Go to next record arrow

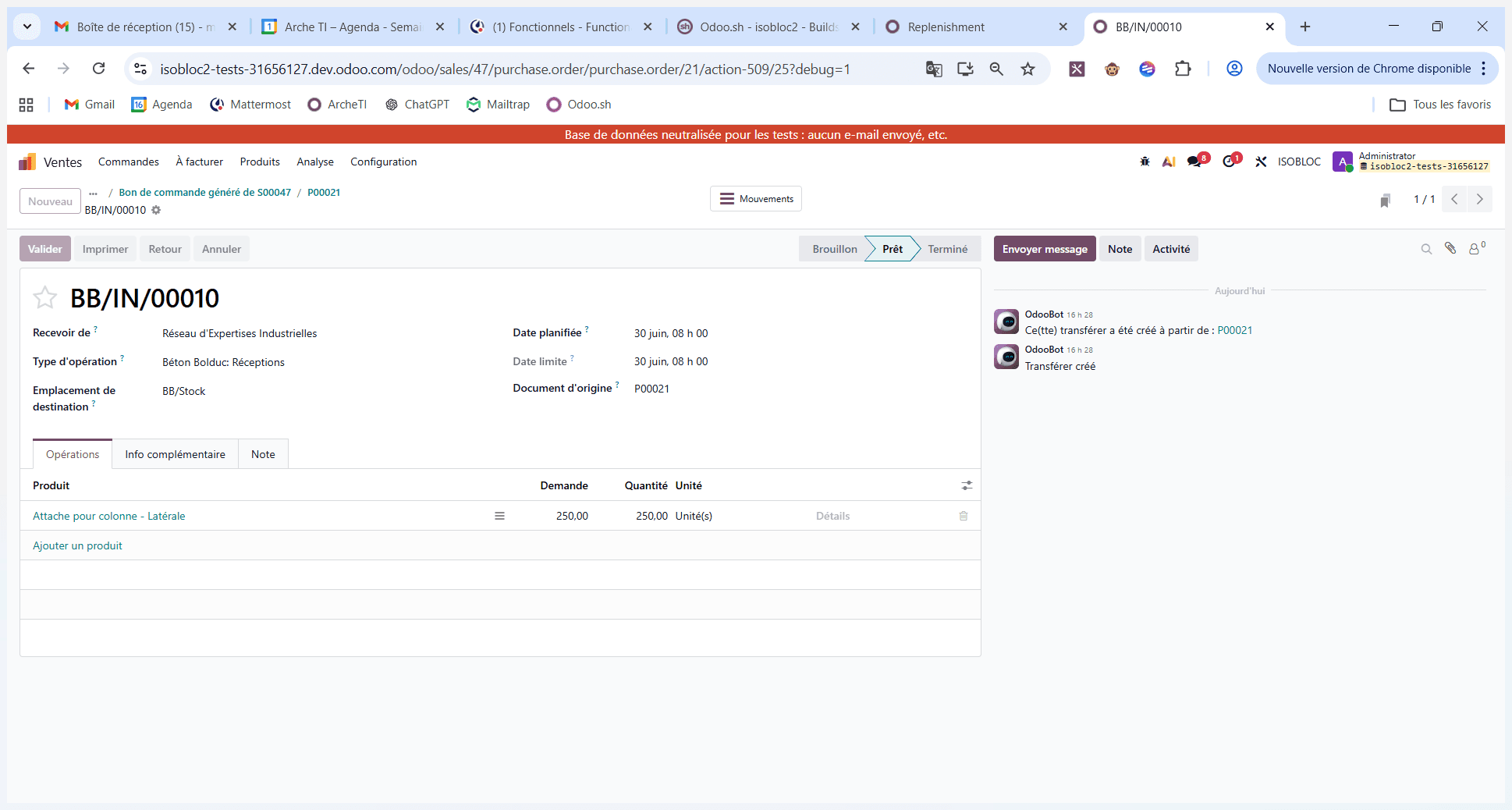click(x=1480, y=199)
